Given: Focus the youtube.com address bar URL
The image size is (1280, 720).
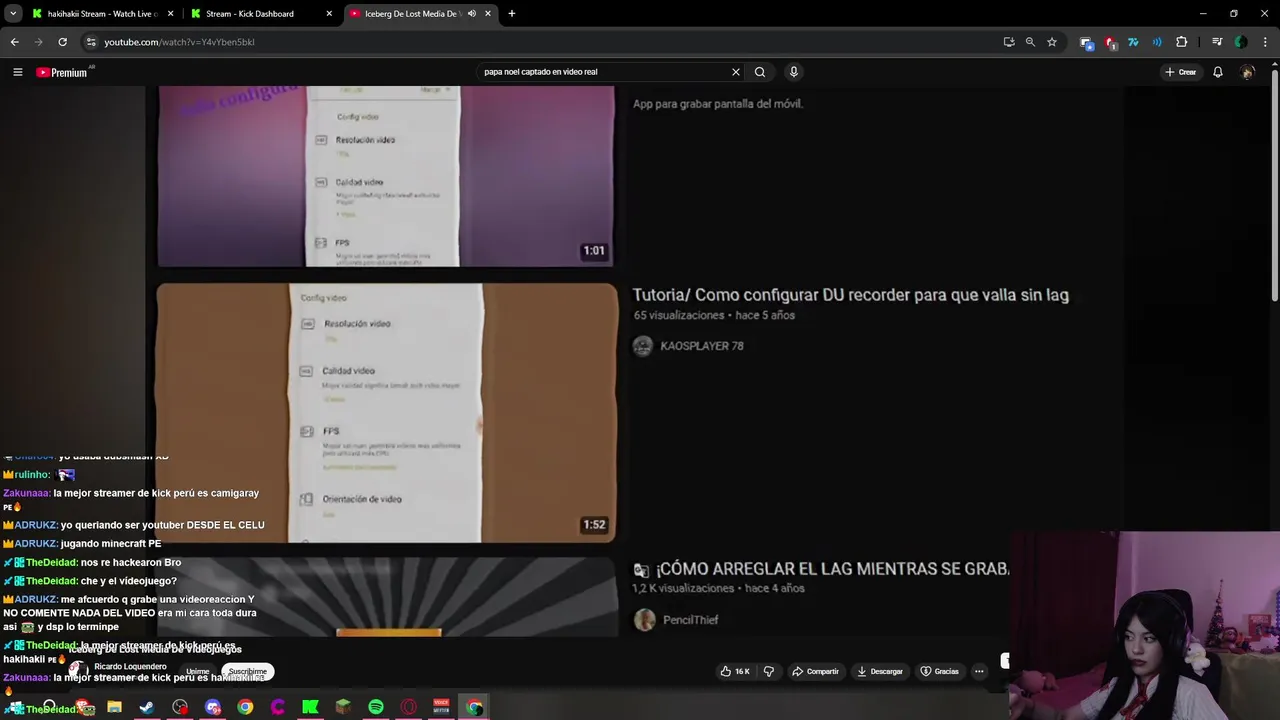Looking at the screenshot, I should coord(180,42).
